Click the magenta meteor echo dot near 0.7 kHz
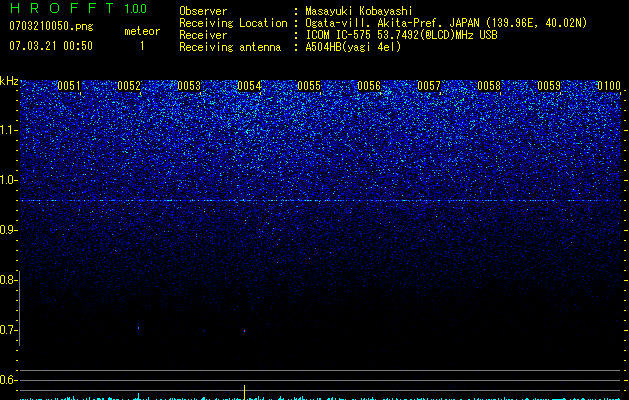 [x=244, y=331]
